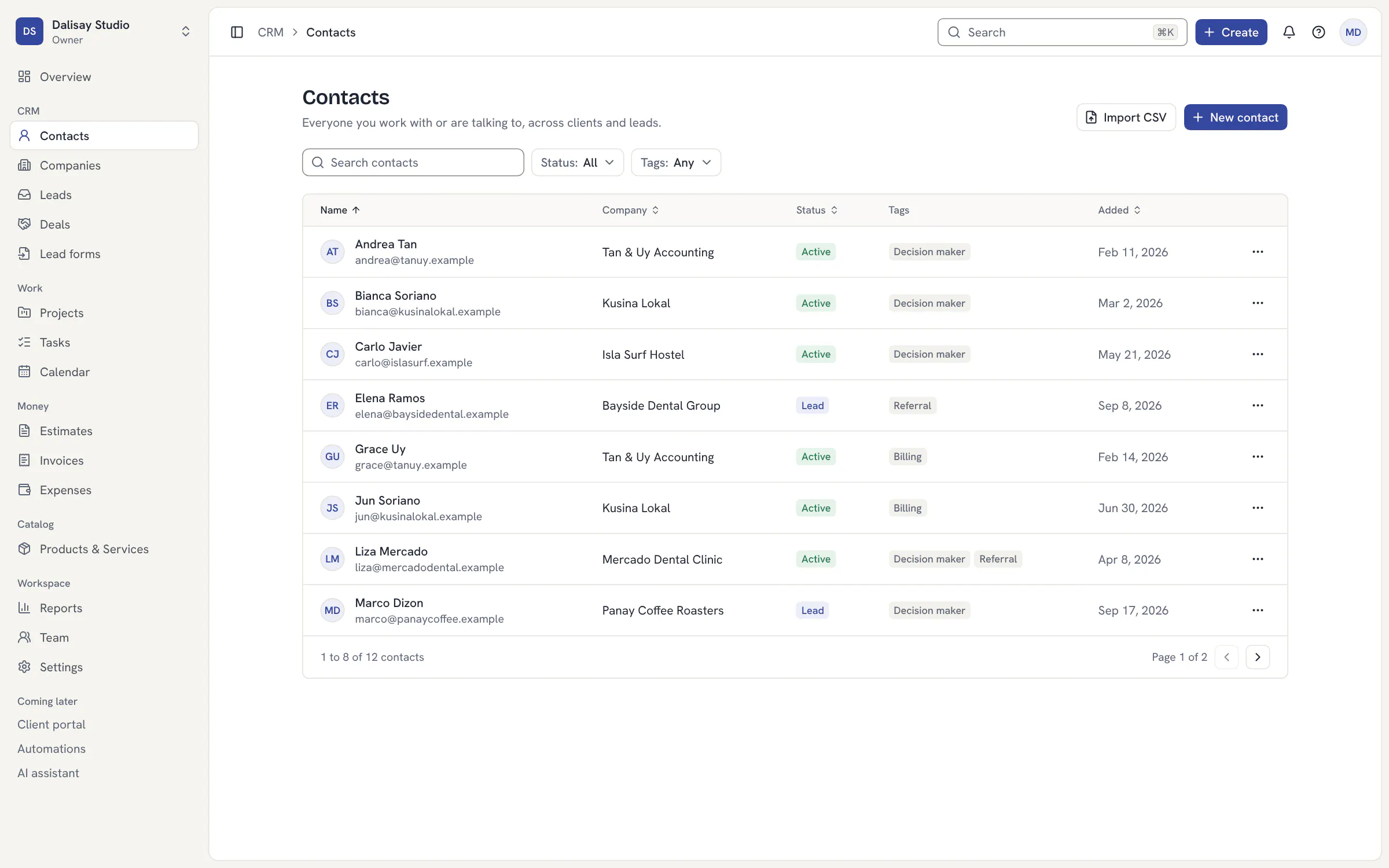1389x868 pixels.
Task: Go to the next contacts page
Action: pos(1258,657)
